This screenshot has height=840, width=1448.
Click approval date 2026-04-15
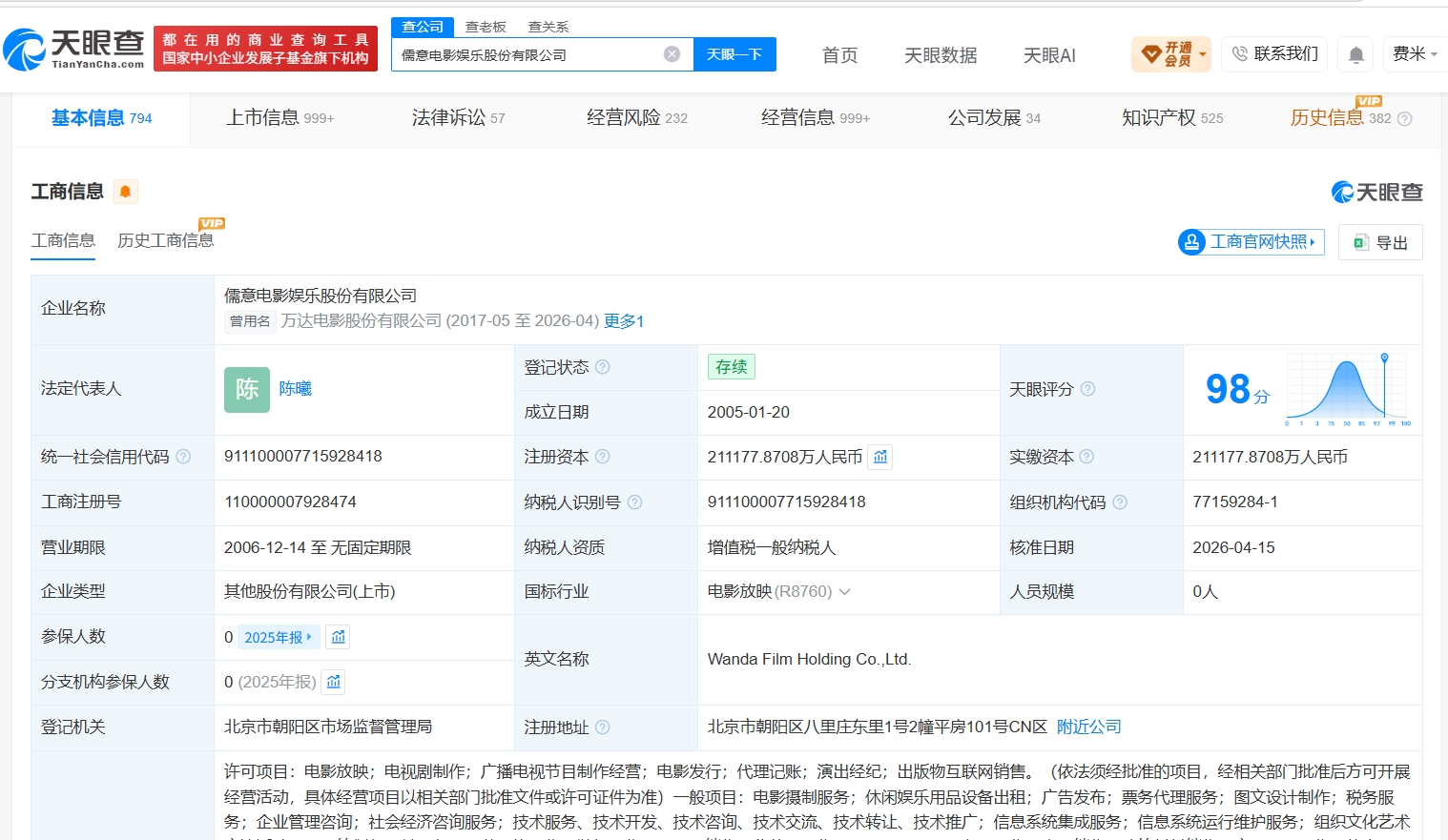tap(1233, 548)
